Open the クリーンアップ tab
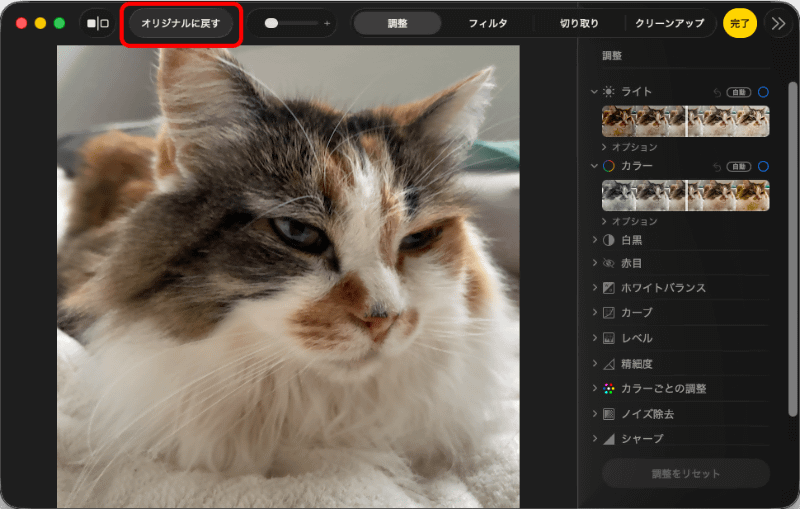The height and width of the screenshot is (509, 800). pyautogui.click(x=669, y=23)
